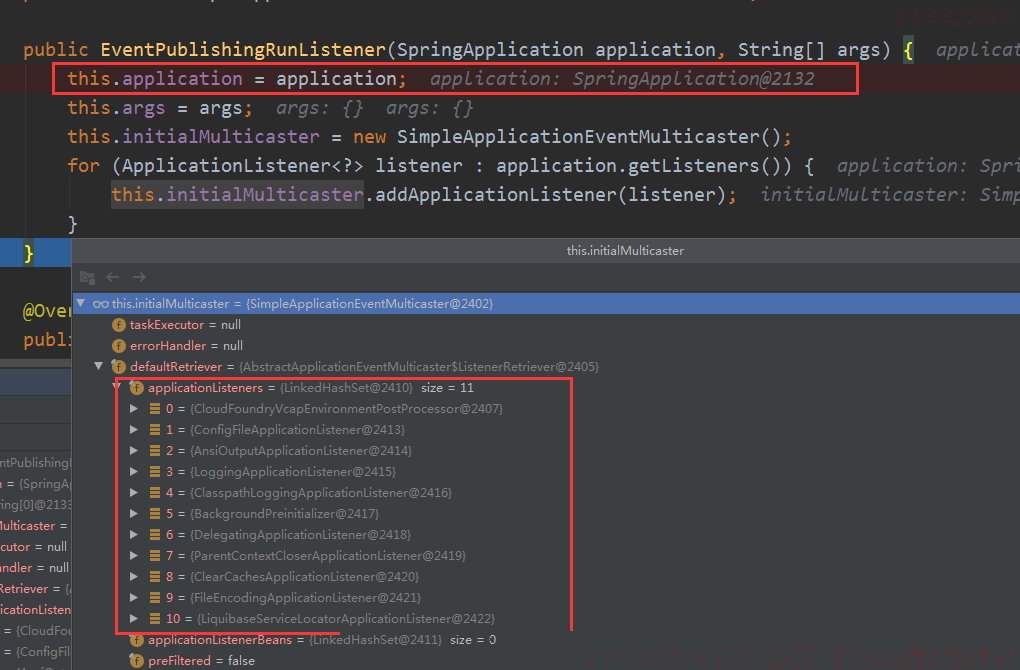Click the closing brace of for loop
1020x670 pixels.
[x=73, y=224]
